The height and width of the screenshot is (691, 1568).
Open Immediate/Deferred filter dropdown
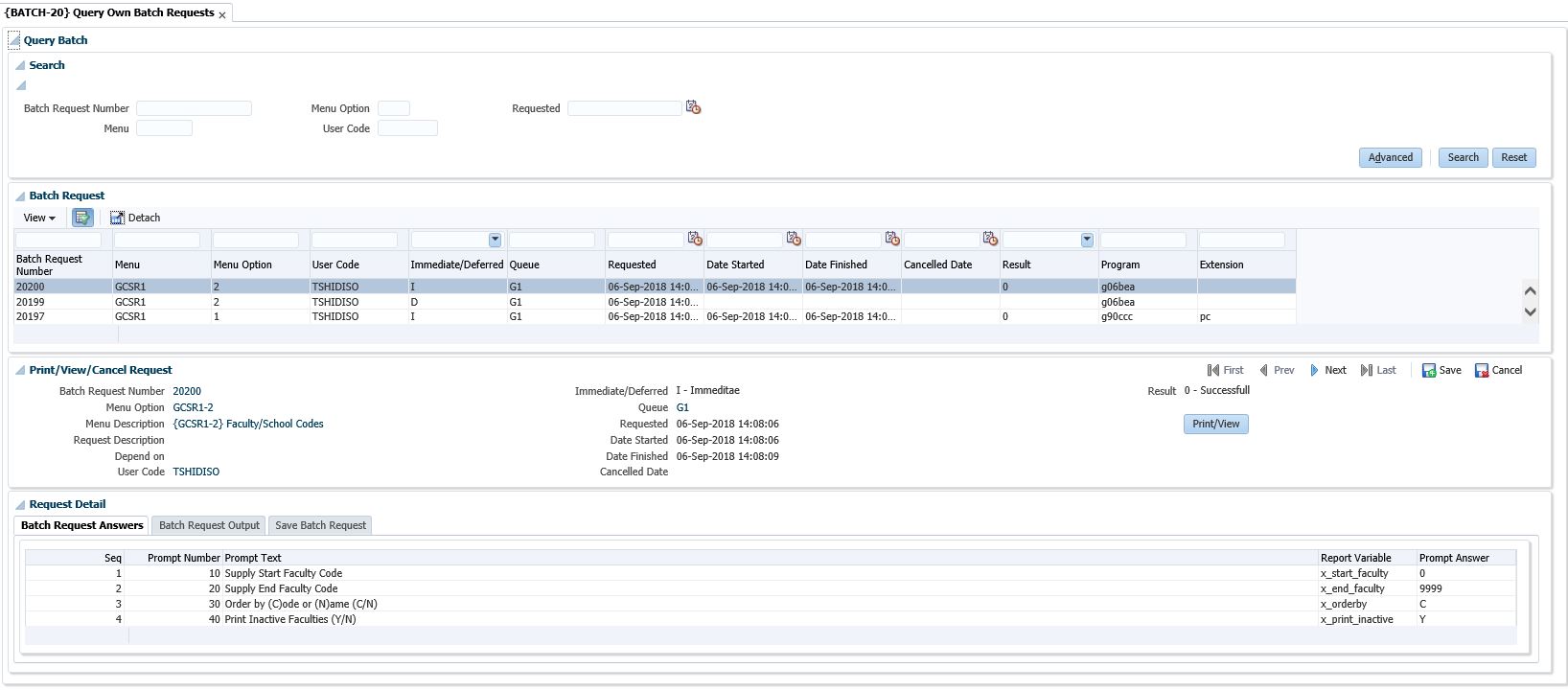(495, 240)
